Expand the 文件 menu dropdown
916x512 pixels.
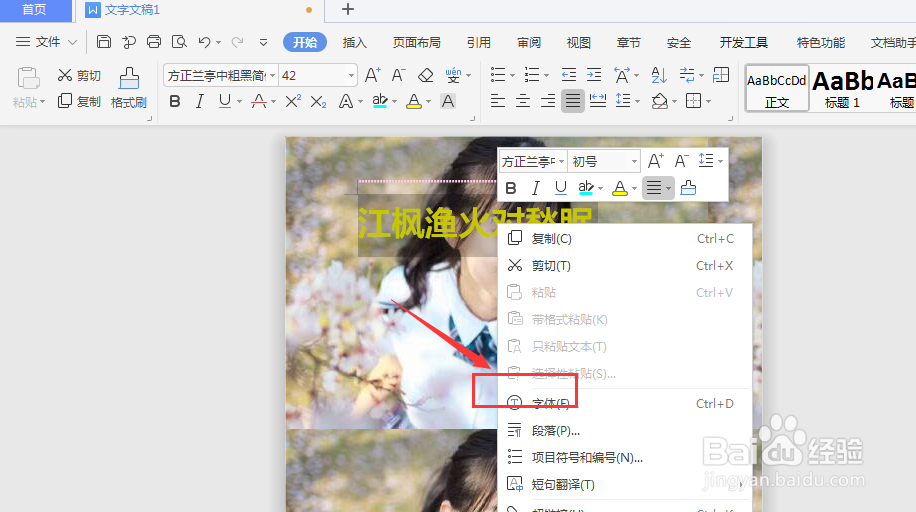click(x=72, y=42)
